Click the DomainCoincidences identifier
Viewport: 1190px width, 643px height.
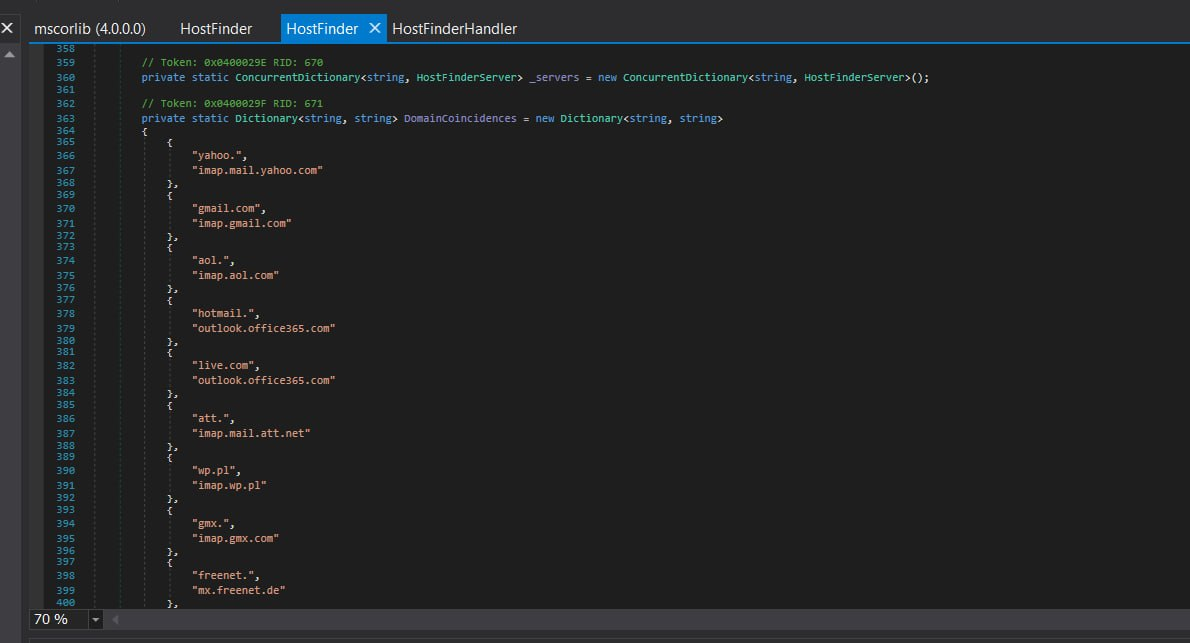click(460, 118)
